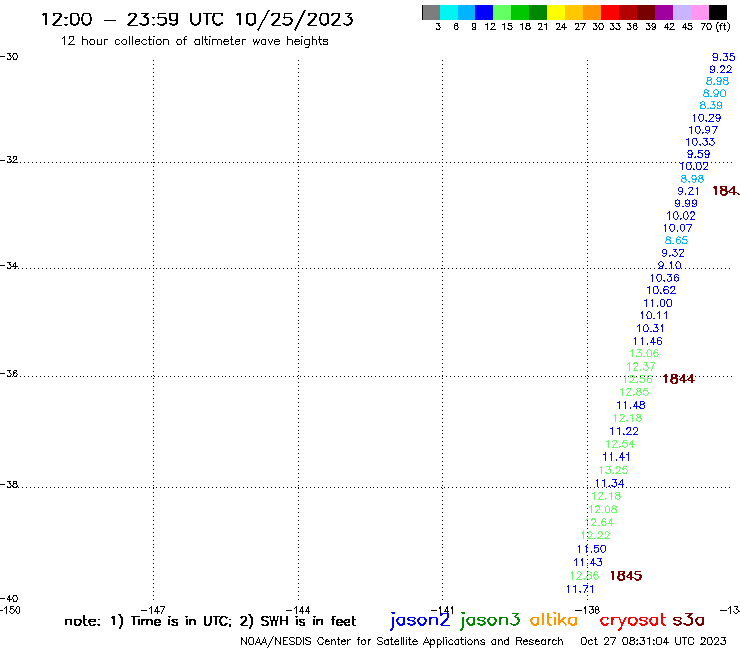The image size is (740, 650).
Task: Click the cyan legend swatch
Action: tap(449, 12)
